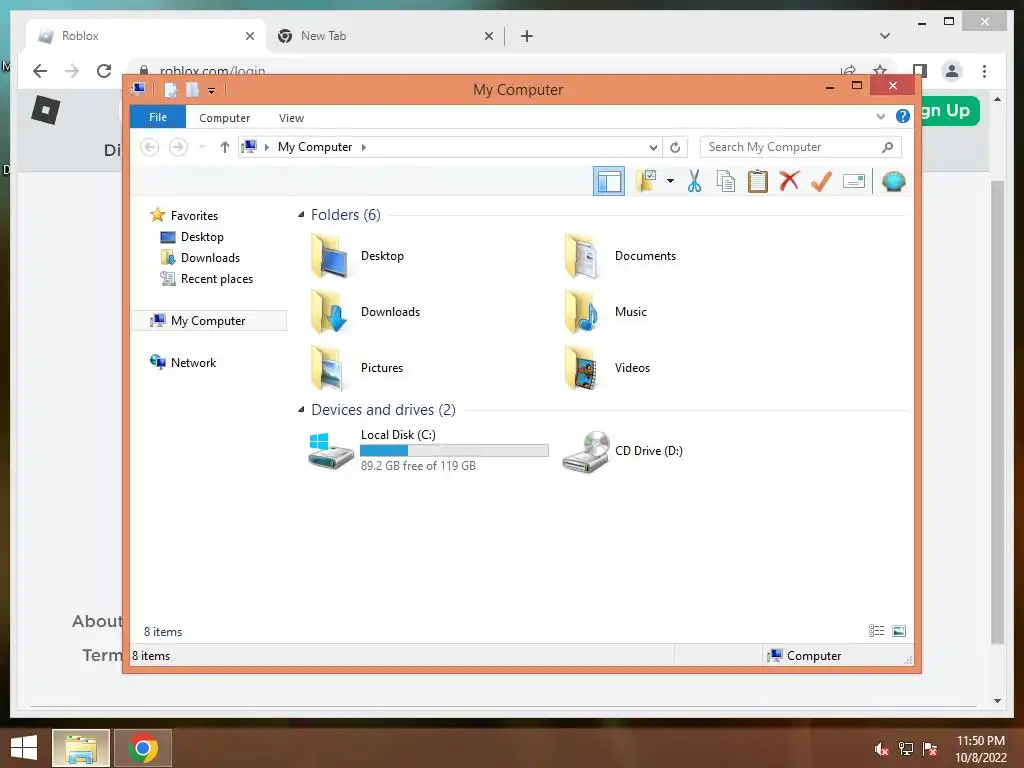The image size is (1024, 768).
Task: Click the Cut scissors icon
Action: point(694,181)
